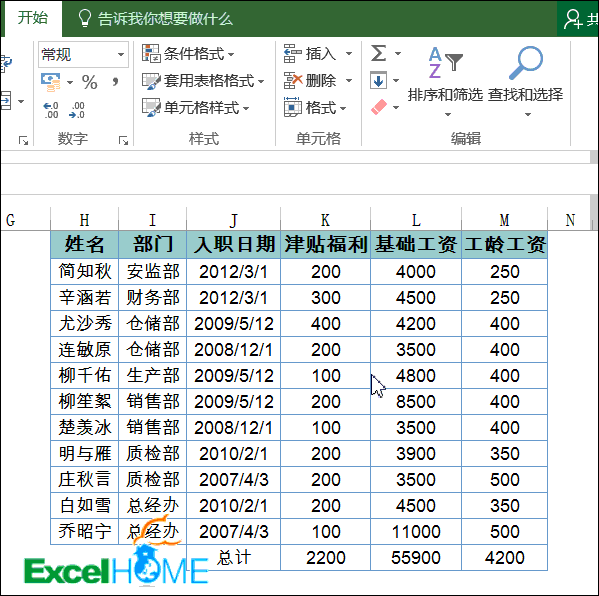
Task: Click the Clear eraser icon
Action: pos(379,107)
